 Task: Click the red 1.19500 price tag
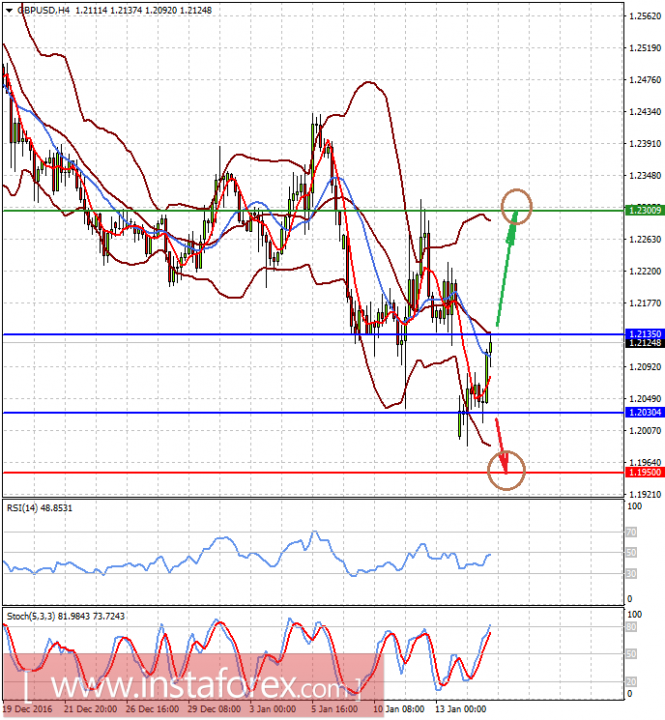click(642, 472)
